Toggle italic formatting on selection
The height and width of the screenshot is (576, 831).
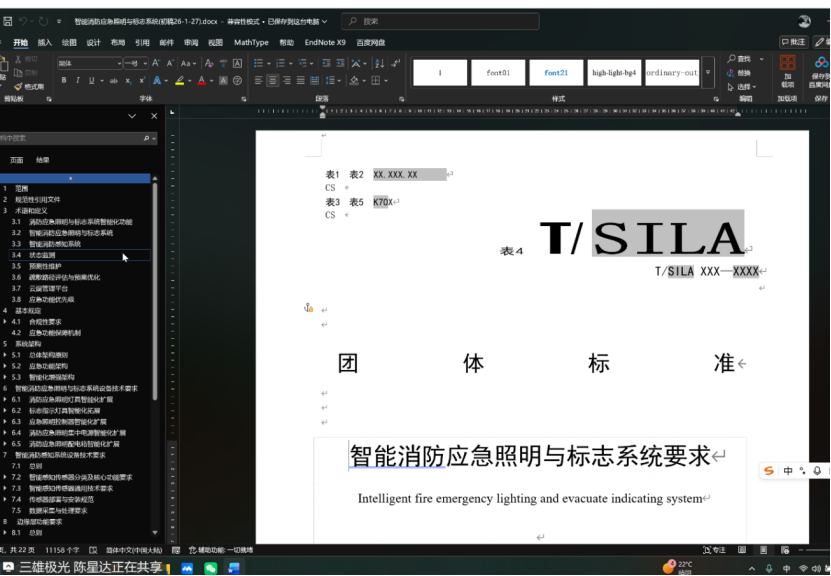point(77,80)
